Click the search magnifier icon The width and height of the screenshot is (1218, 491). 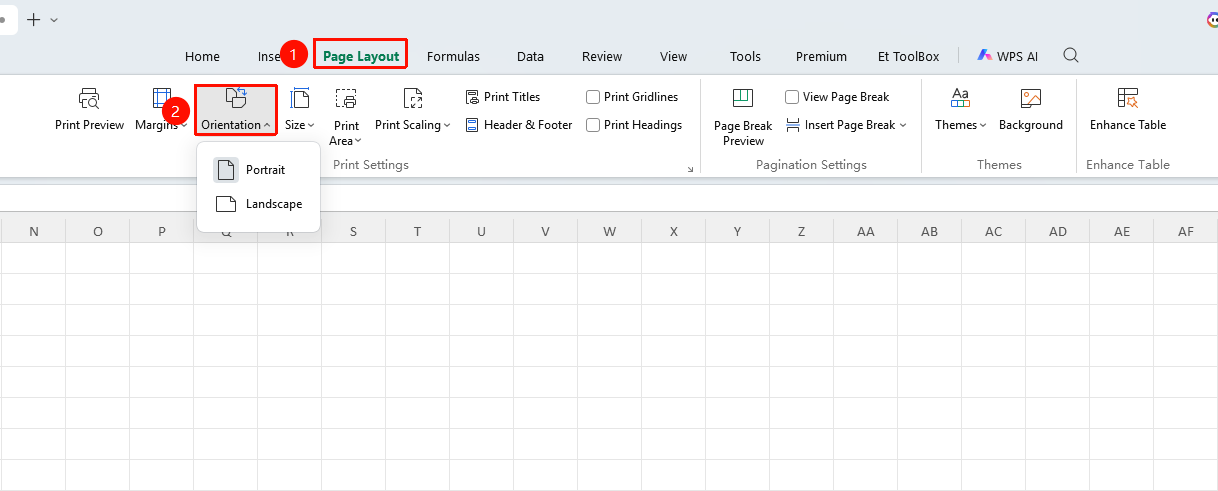click(x=1071, y=55)
